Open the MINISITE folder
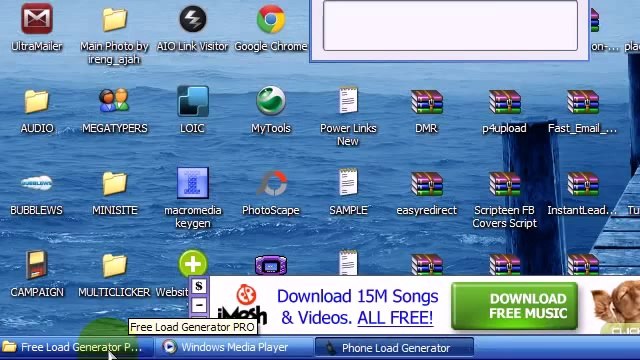 pos(114,184)
